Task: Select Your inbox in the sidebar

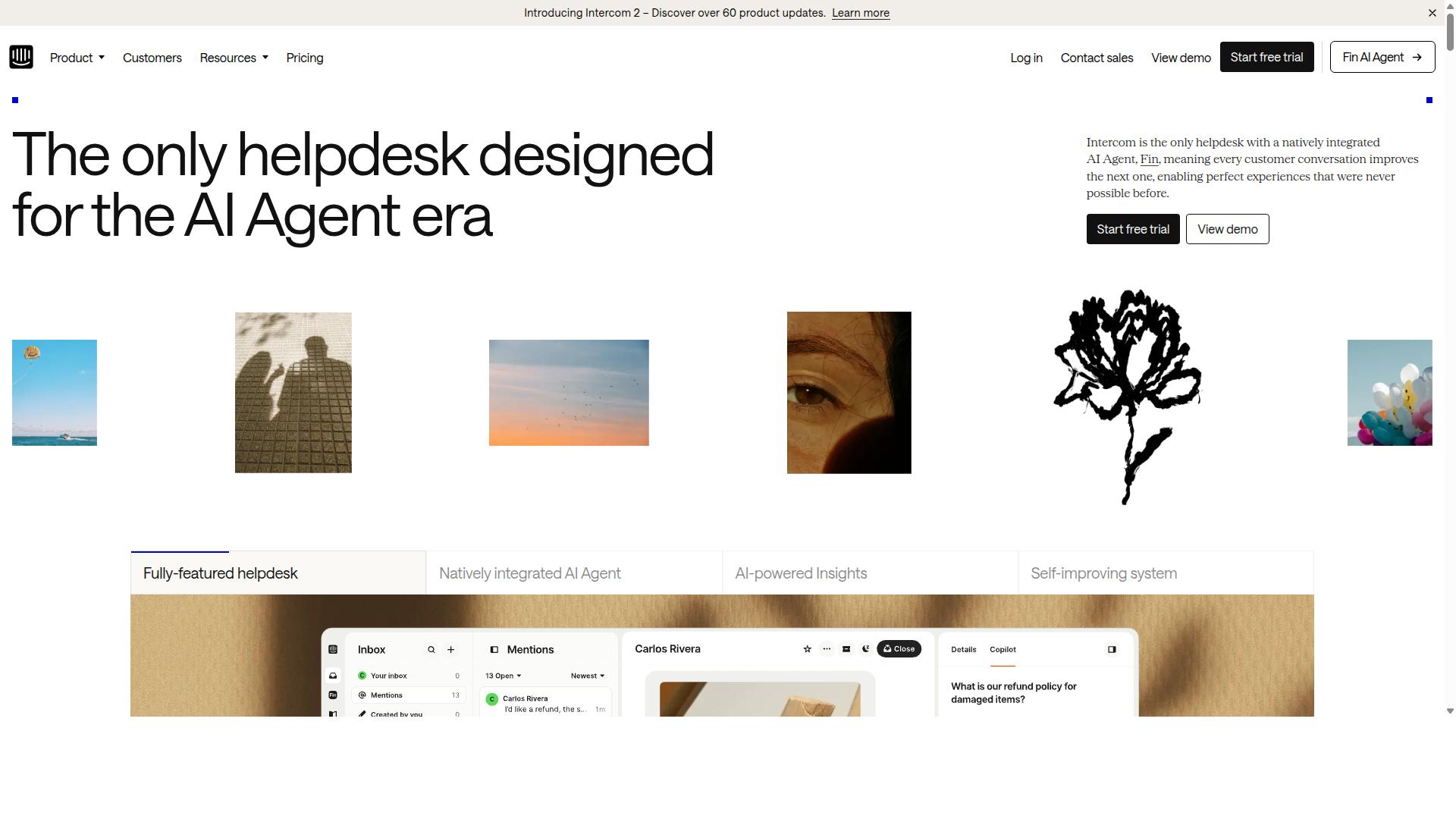Action: (409, 676)
